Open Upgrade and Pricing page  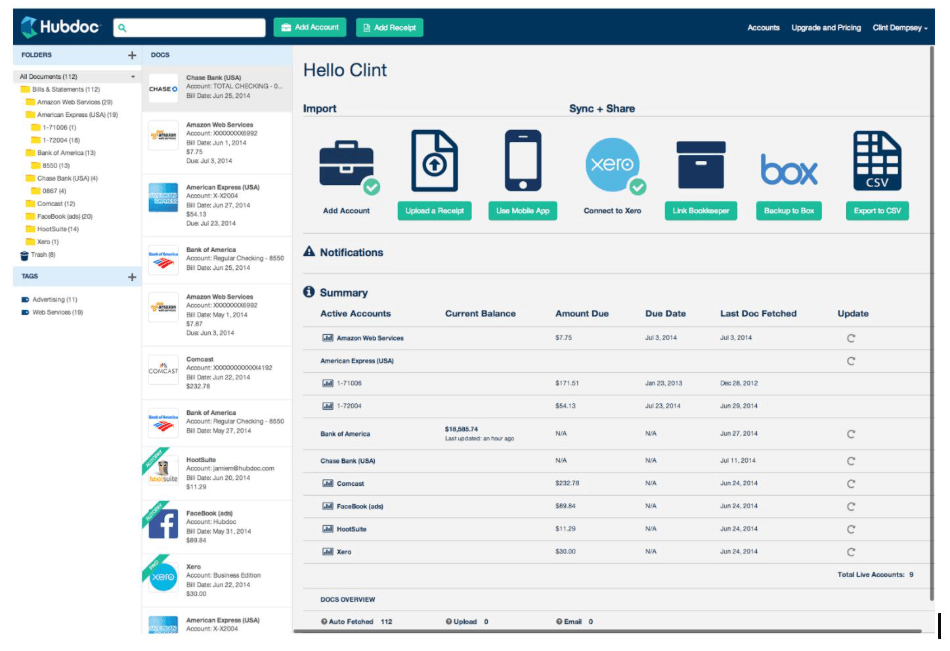[826, 28]
